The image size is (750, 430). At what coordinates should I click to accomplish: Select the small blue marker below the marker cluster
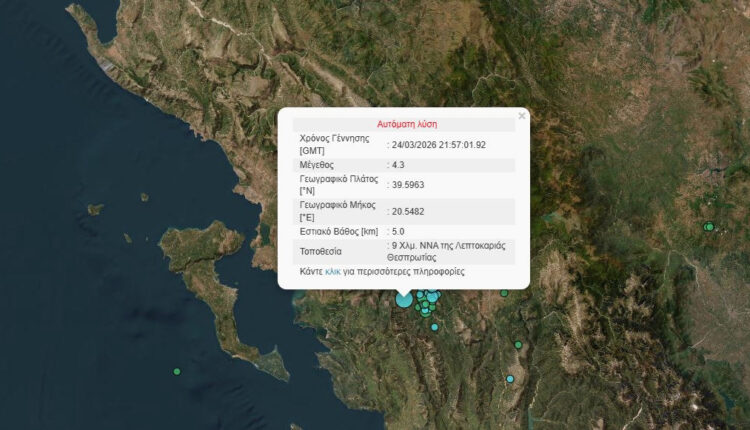point(434,327)
